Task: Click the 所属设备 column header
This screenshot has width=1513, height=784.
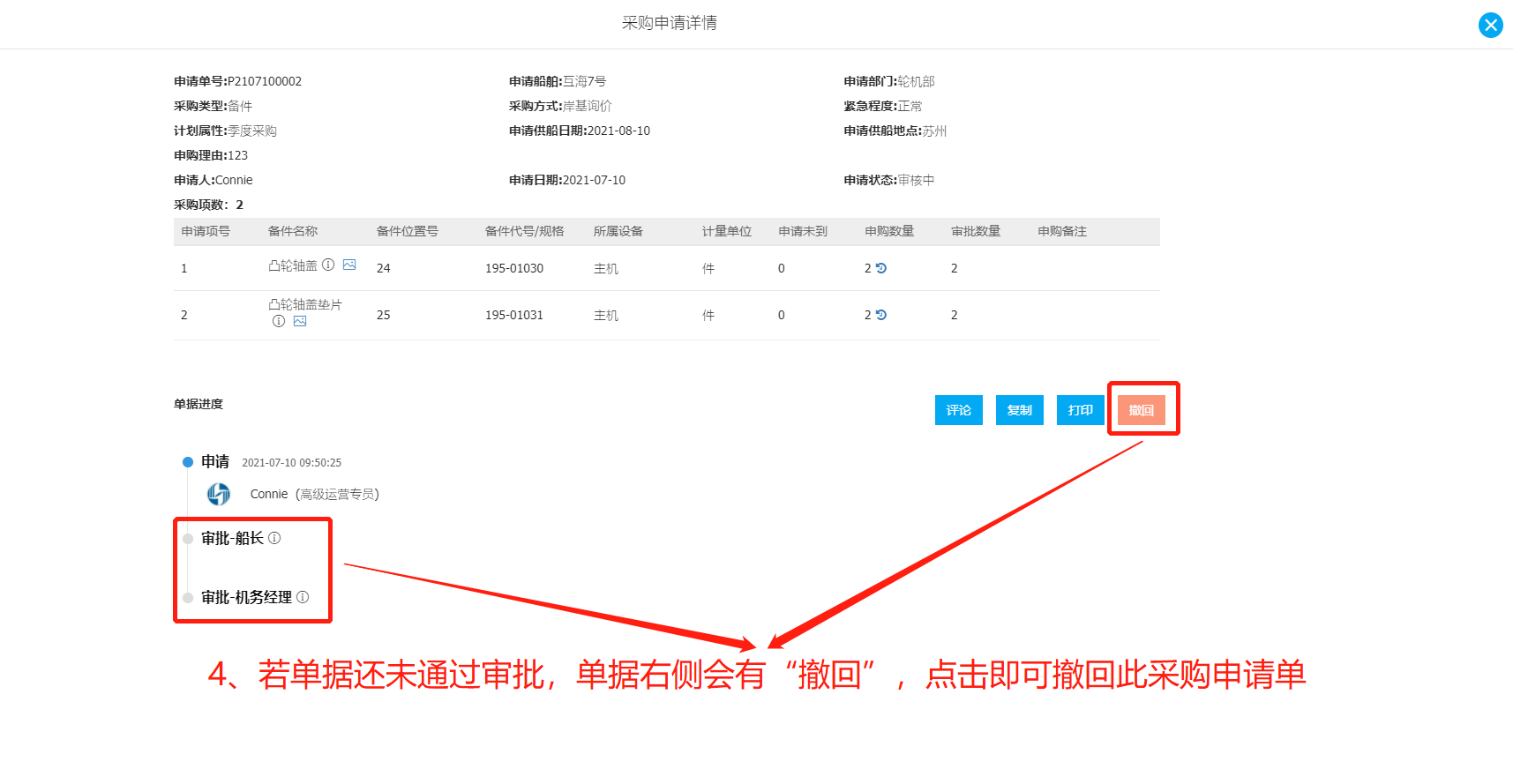Action: pyautogui.click(x=618, y=231)
